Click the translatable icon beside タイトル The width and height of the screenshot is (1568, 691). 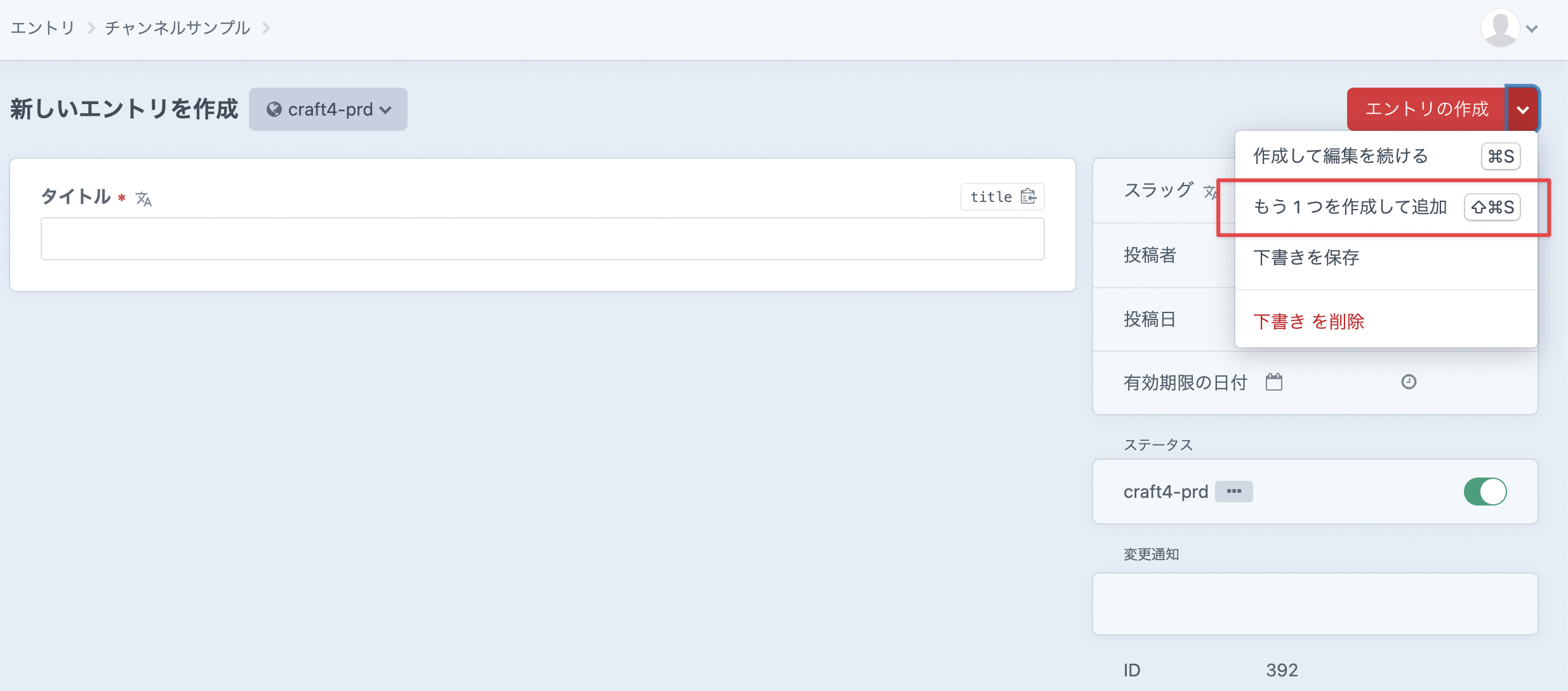pos(143,199)
